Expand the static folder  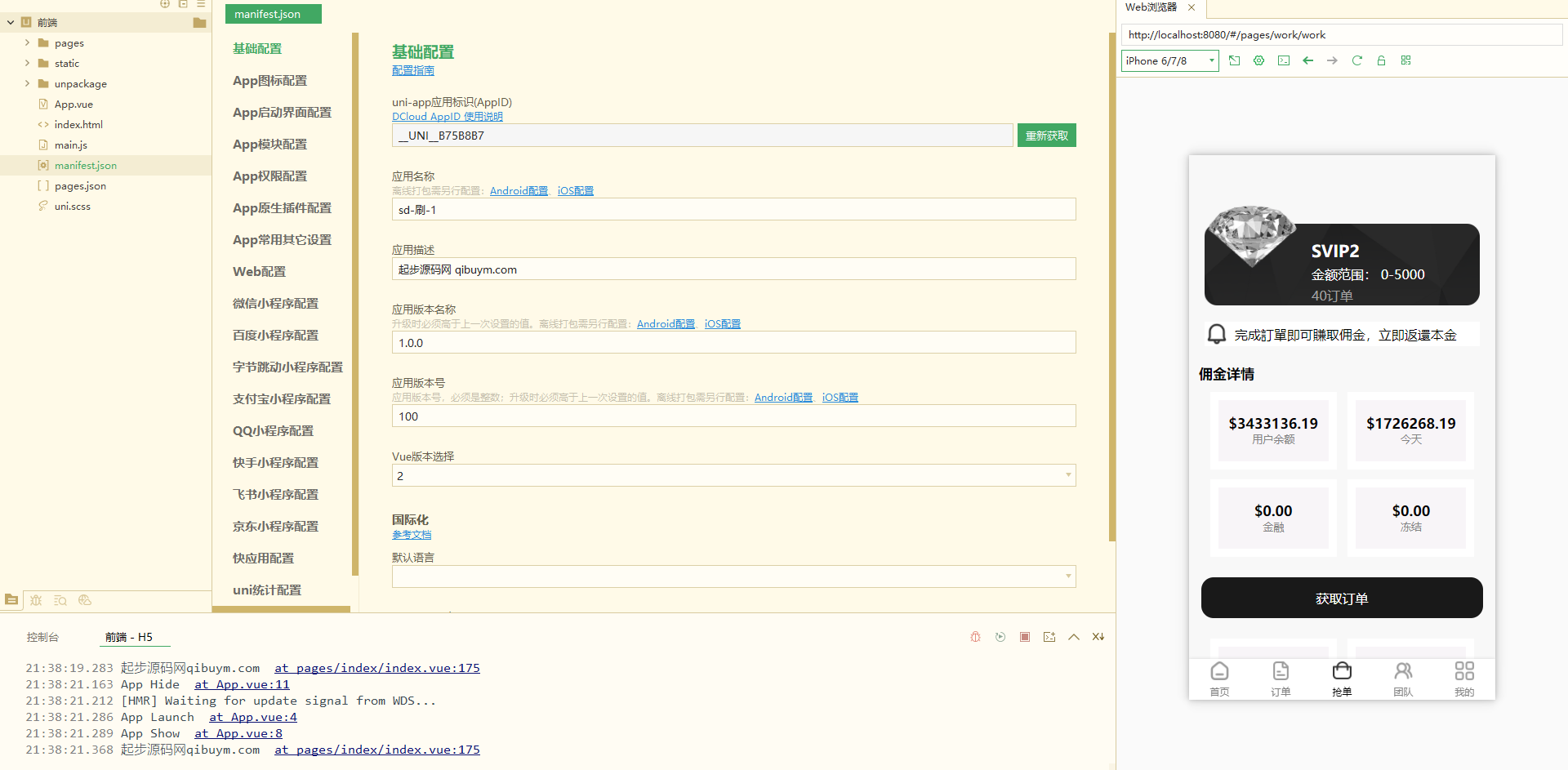[x=27, y=63]
